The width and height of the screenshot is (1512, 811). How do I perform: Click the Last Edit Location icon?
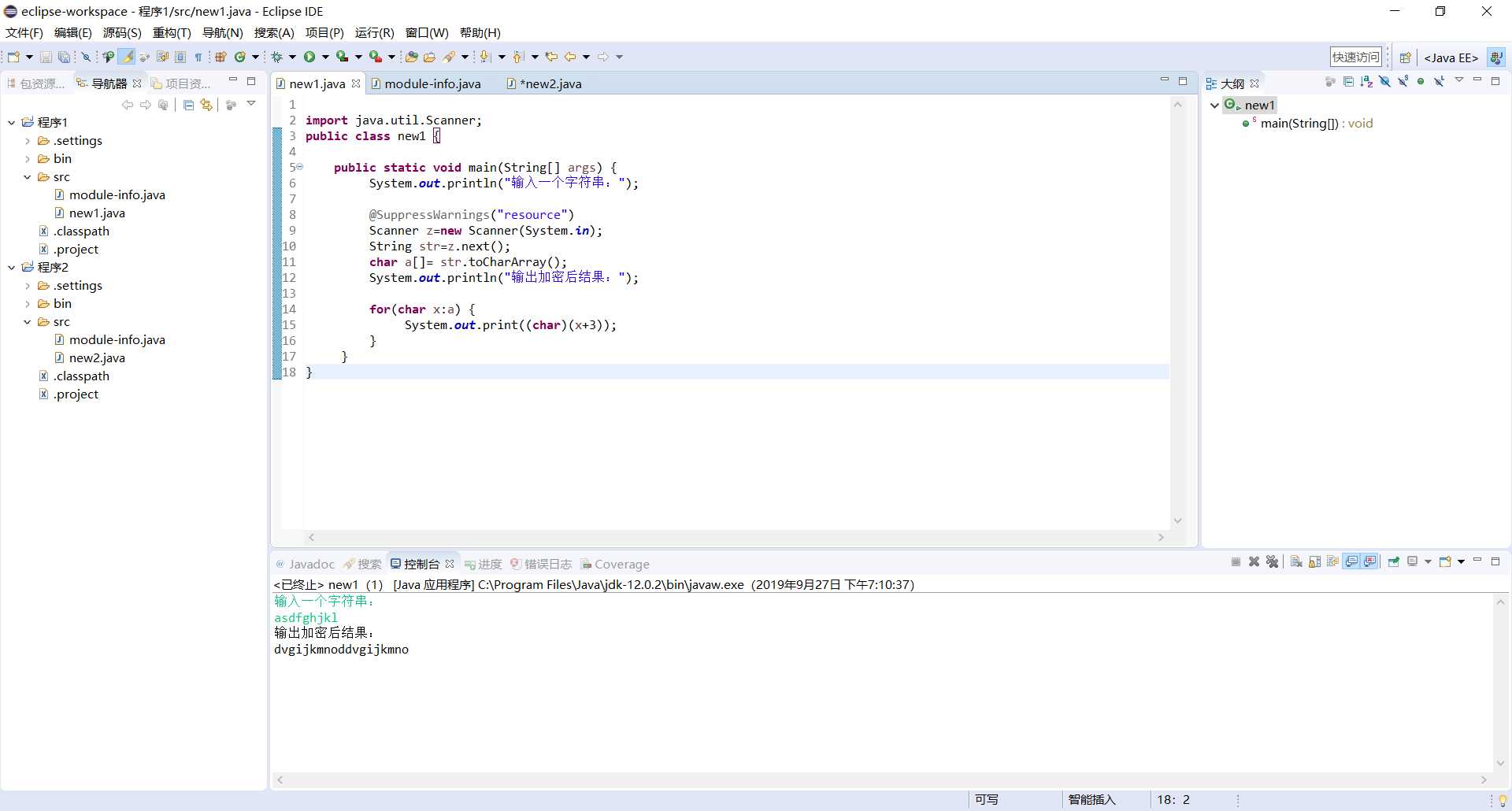click(551, 57)
